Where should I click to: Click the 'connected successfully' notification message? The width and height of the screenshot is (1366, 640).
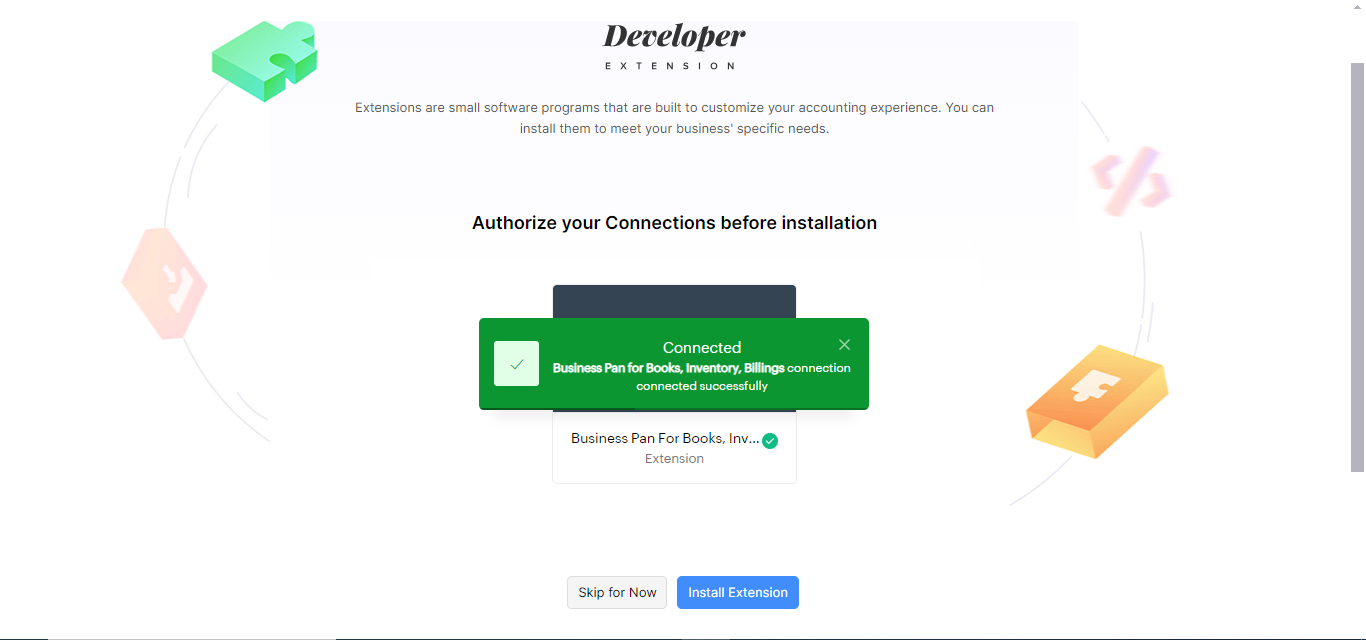pos(702,377)
